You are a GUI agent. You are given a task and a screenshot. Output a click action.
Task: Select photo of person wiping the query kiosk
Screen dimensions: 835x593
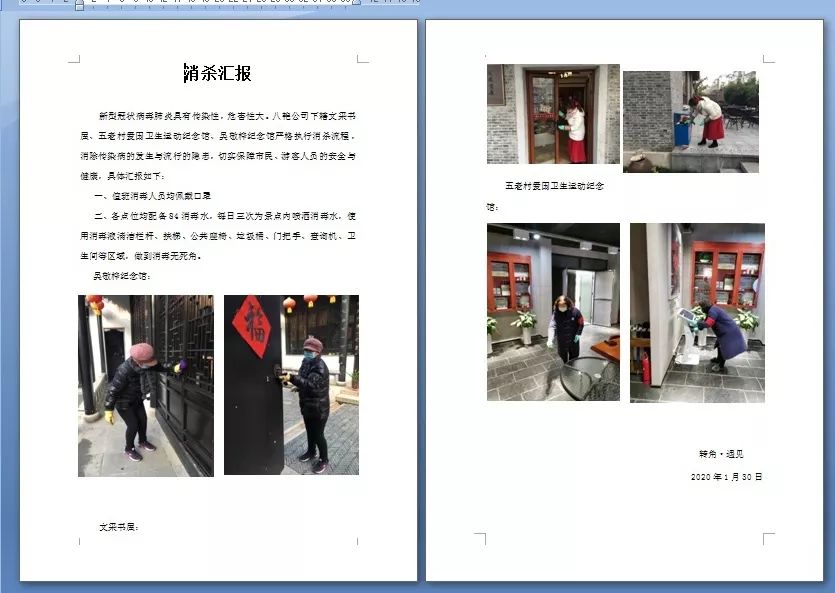pyautogui.click(x=698, y=313)
